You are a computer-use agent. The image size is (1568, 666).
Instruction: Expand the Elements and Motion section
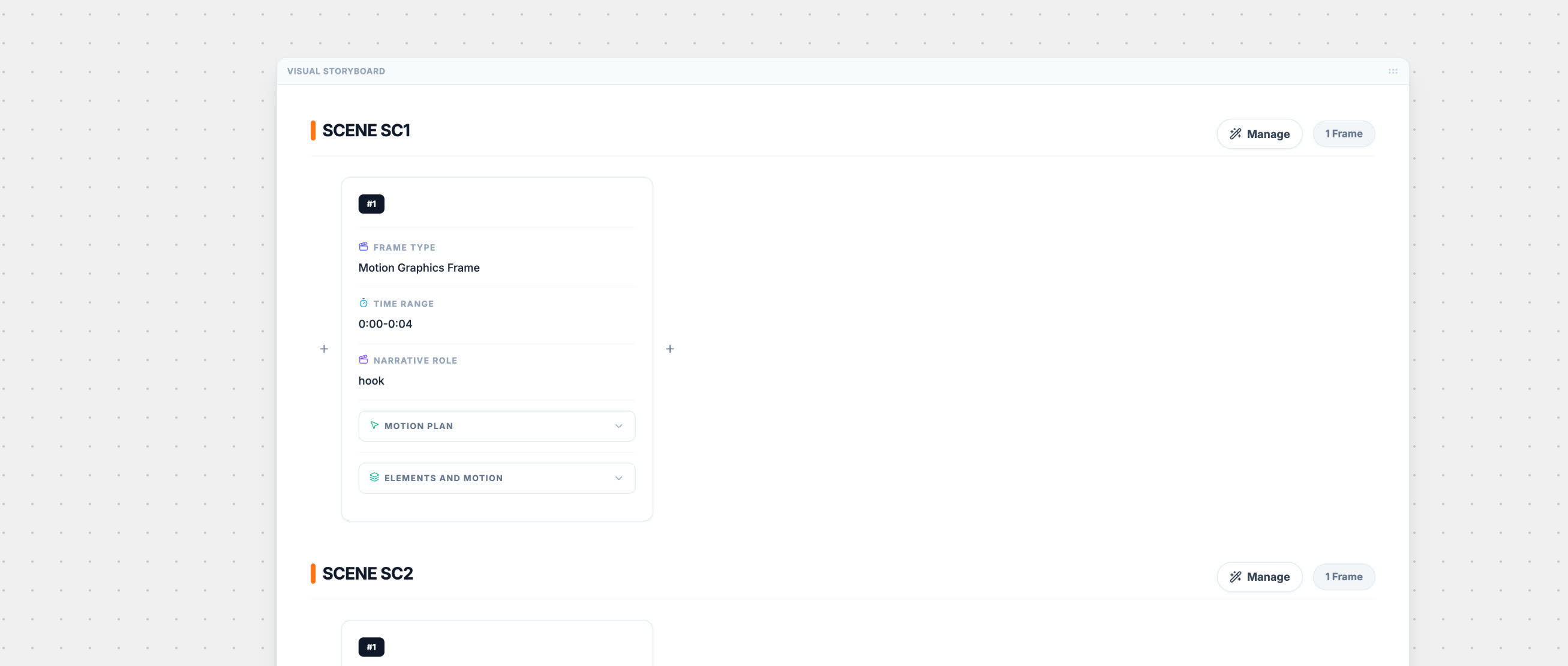pyautogui.click(x=497, y=478)
